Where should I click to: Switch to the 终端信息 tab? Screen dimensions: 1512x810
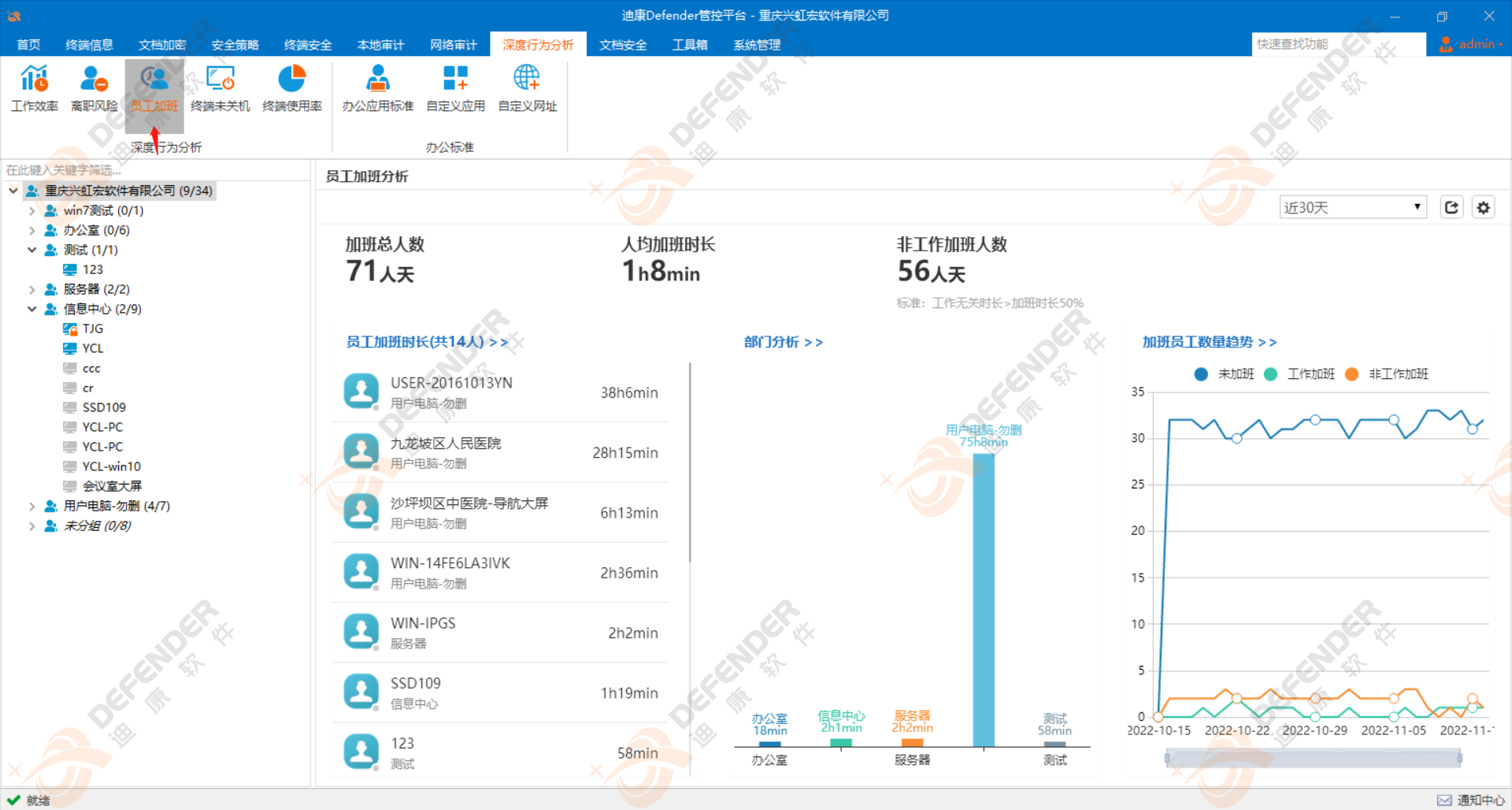coord(89,45)
